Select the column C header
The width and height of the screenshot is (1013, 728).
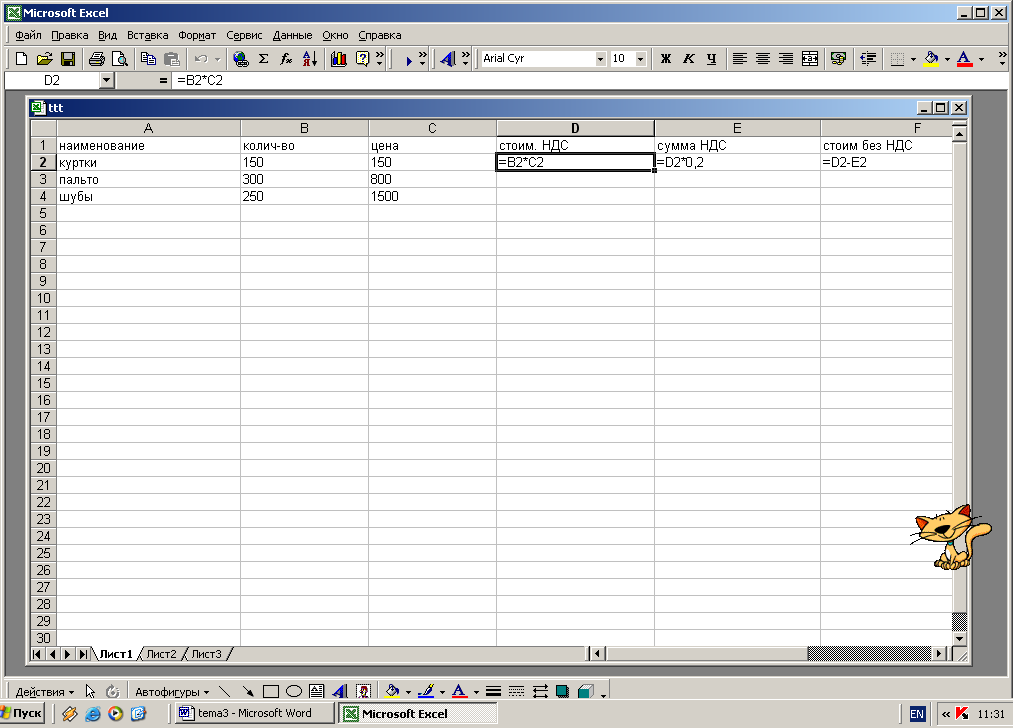click(432, 128)
